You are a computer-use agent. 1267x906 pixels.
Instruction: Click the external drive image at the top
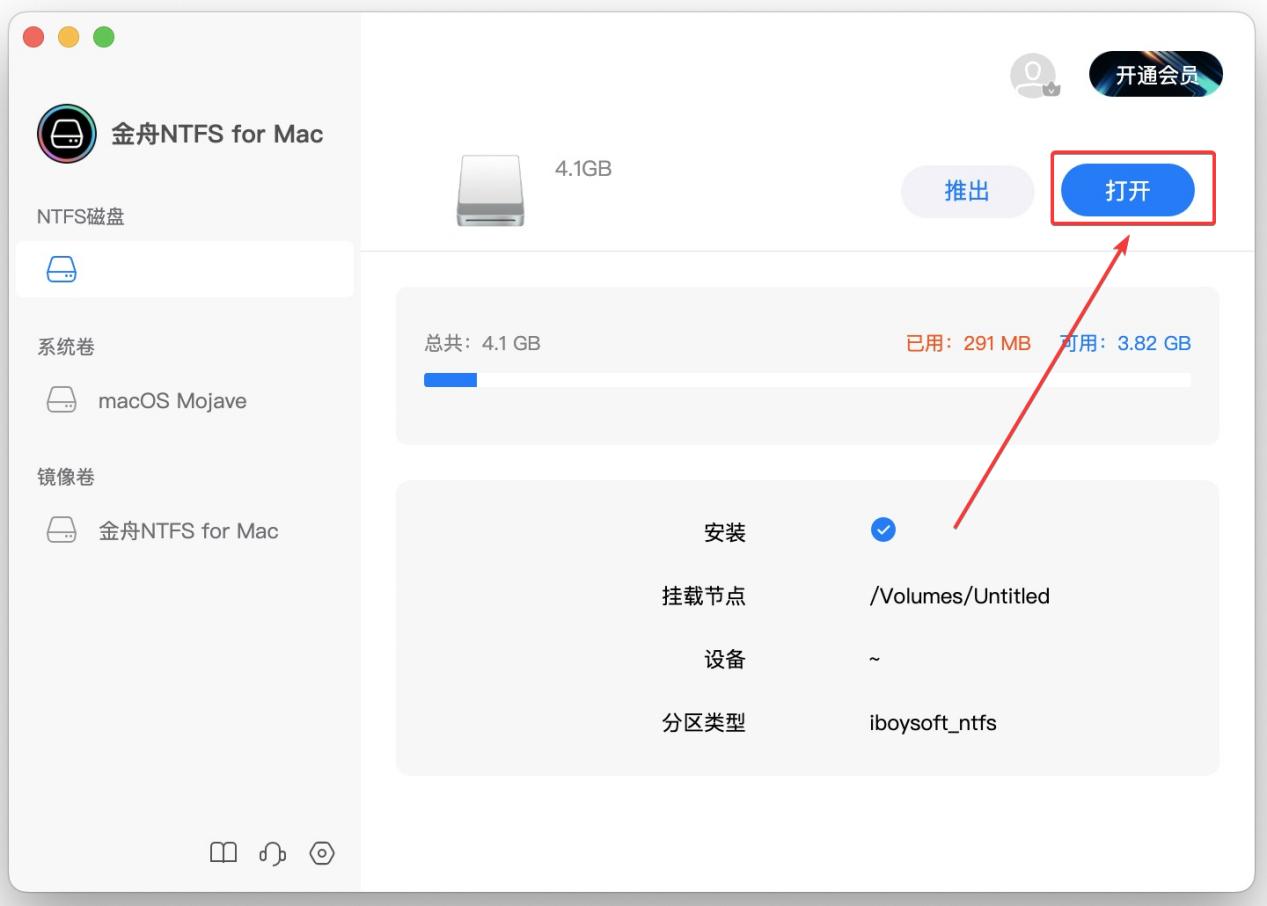(x=490, y=190)
